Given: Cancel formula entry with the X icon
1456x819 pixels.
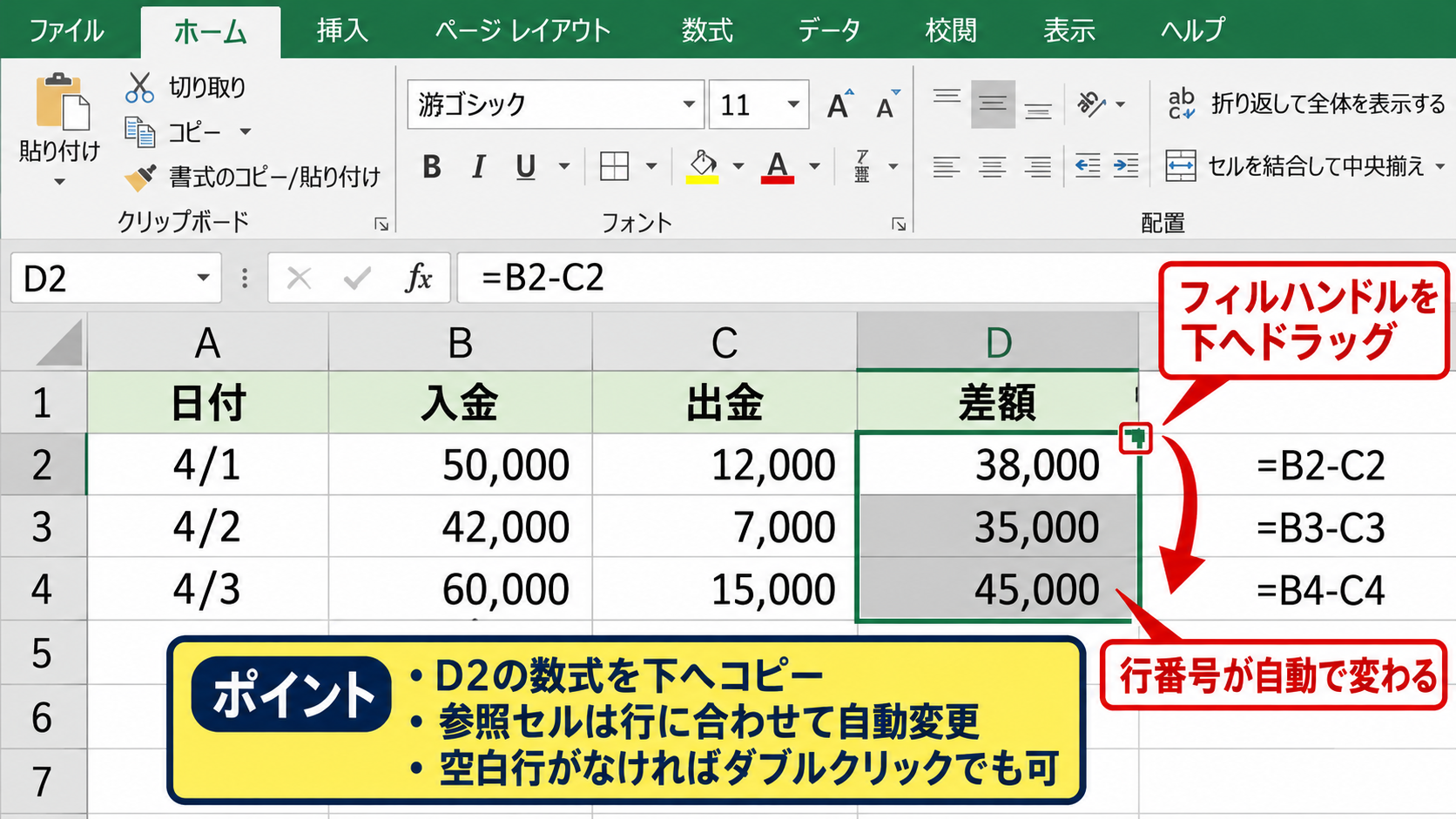Looking at the screenshot, I should [x=299, y=279].
